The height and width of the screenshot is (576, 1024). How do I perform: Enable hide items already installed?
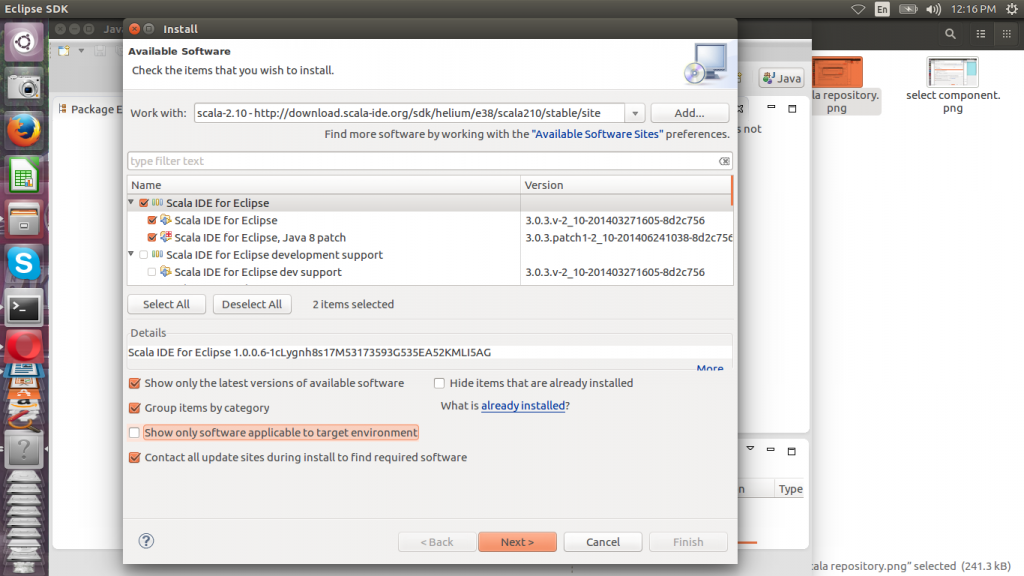440,383
